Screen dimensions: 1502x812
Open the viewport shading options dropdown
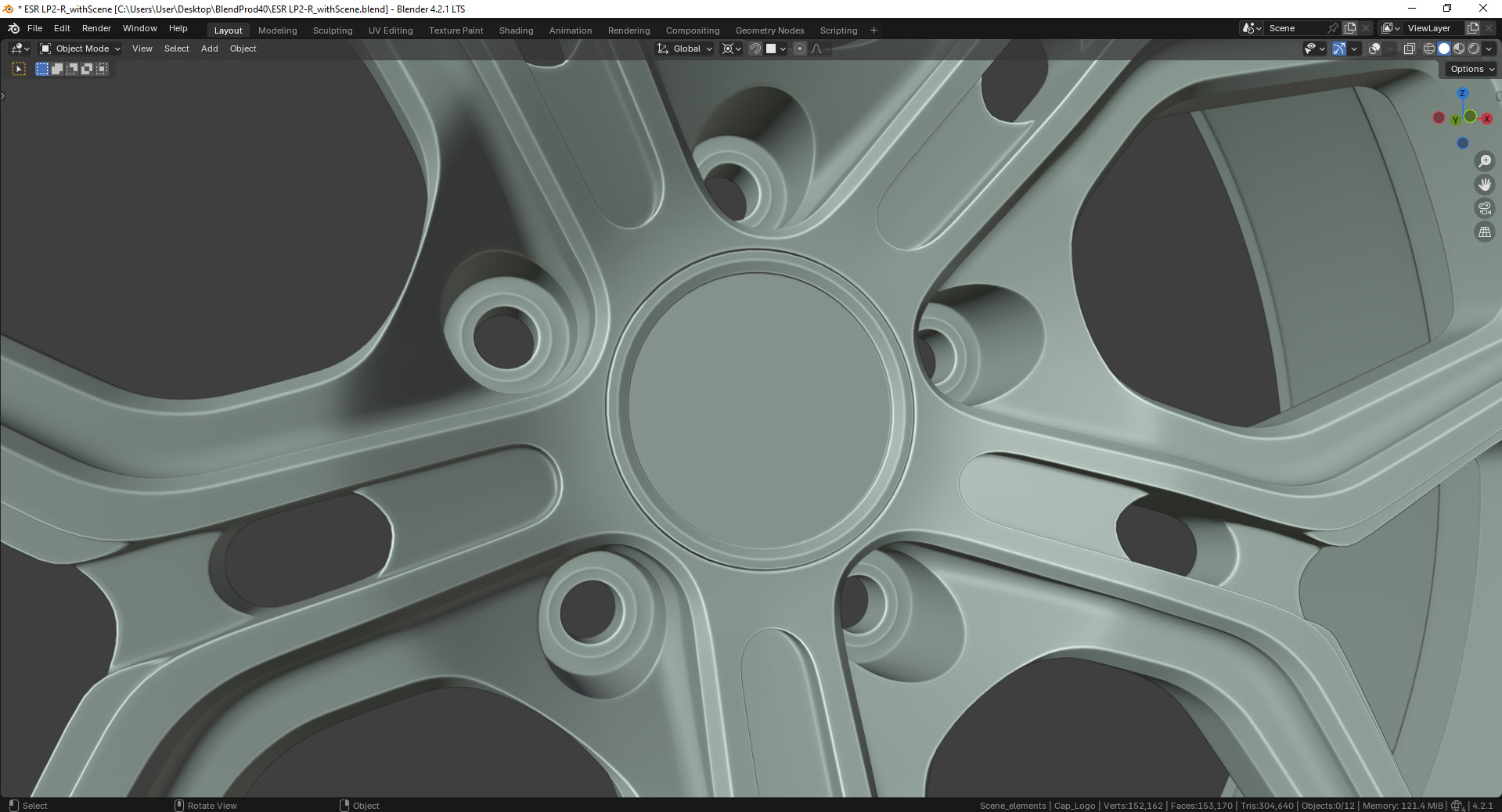point(1489,49)
